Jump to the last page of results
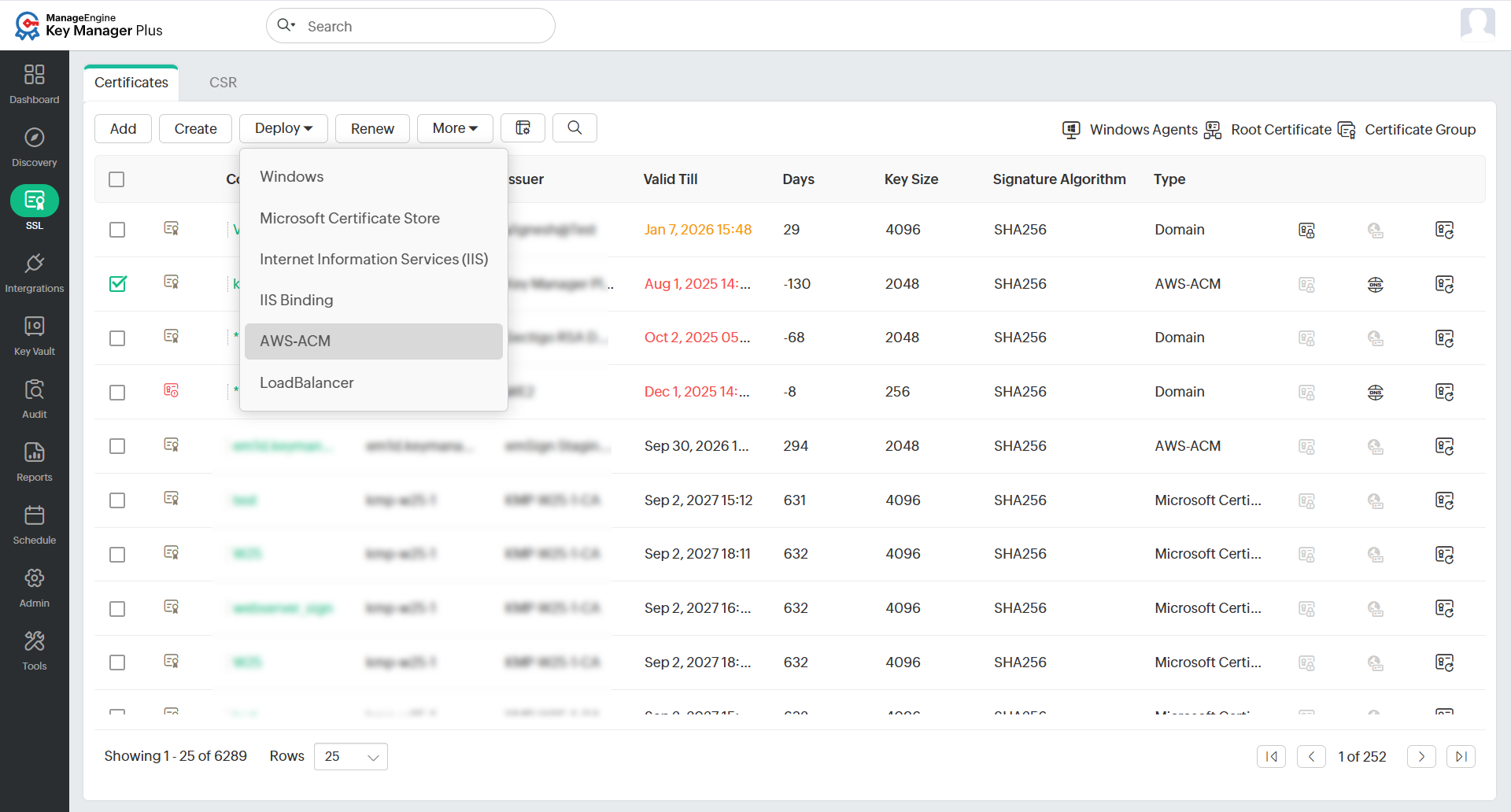The image size is (1511, 812). [x=1461, y=756]
